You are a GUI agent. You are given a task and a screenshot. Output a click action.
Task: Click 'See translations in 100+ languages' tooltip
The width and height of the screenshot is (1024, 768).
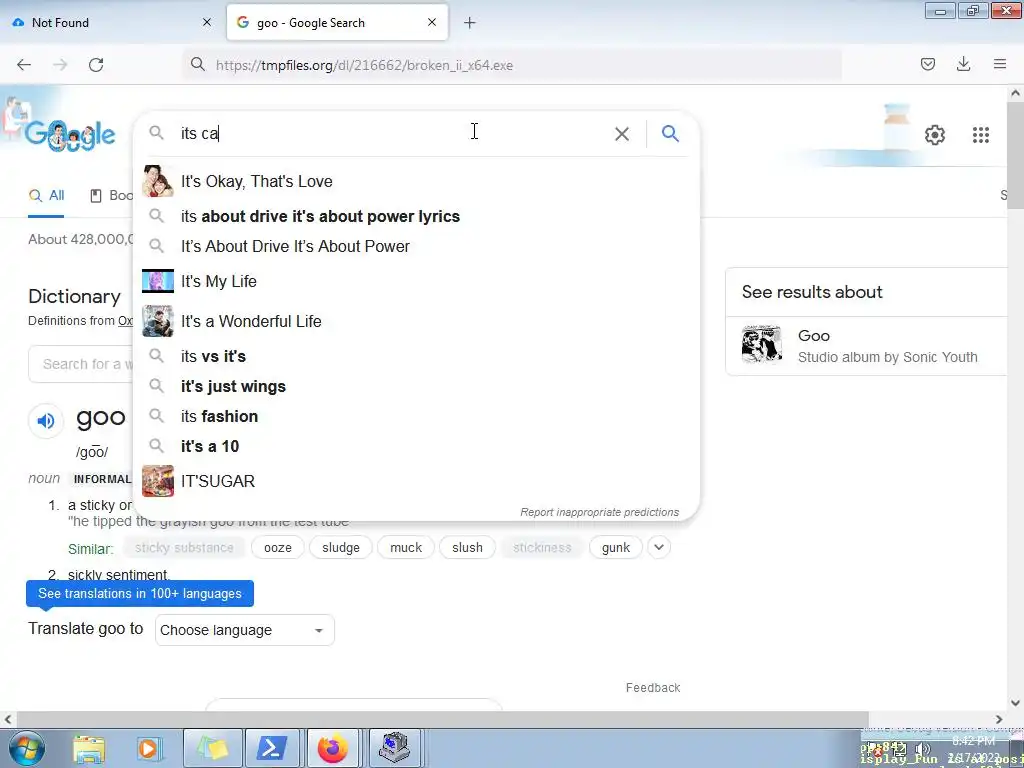coord(140,594)
